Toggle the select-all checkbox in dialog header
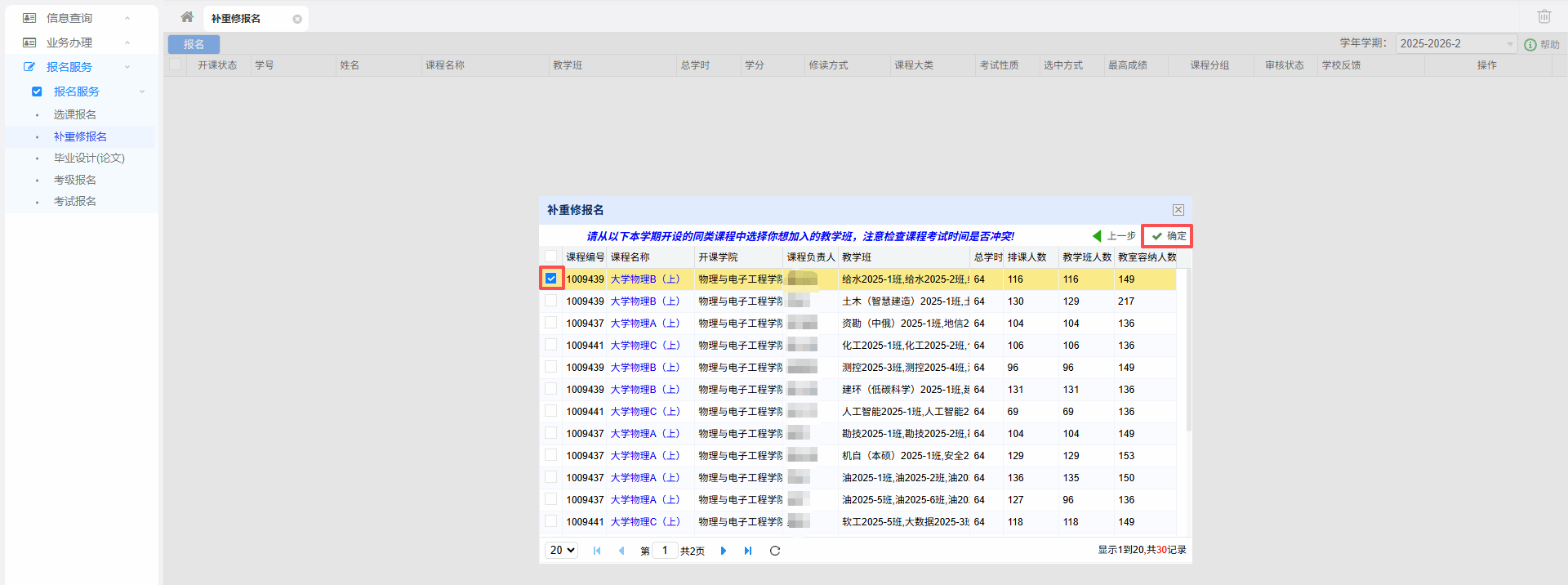 pos(551,257)
